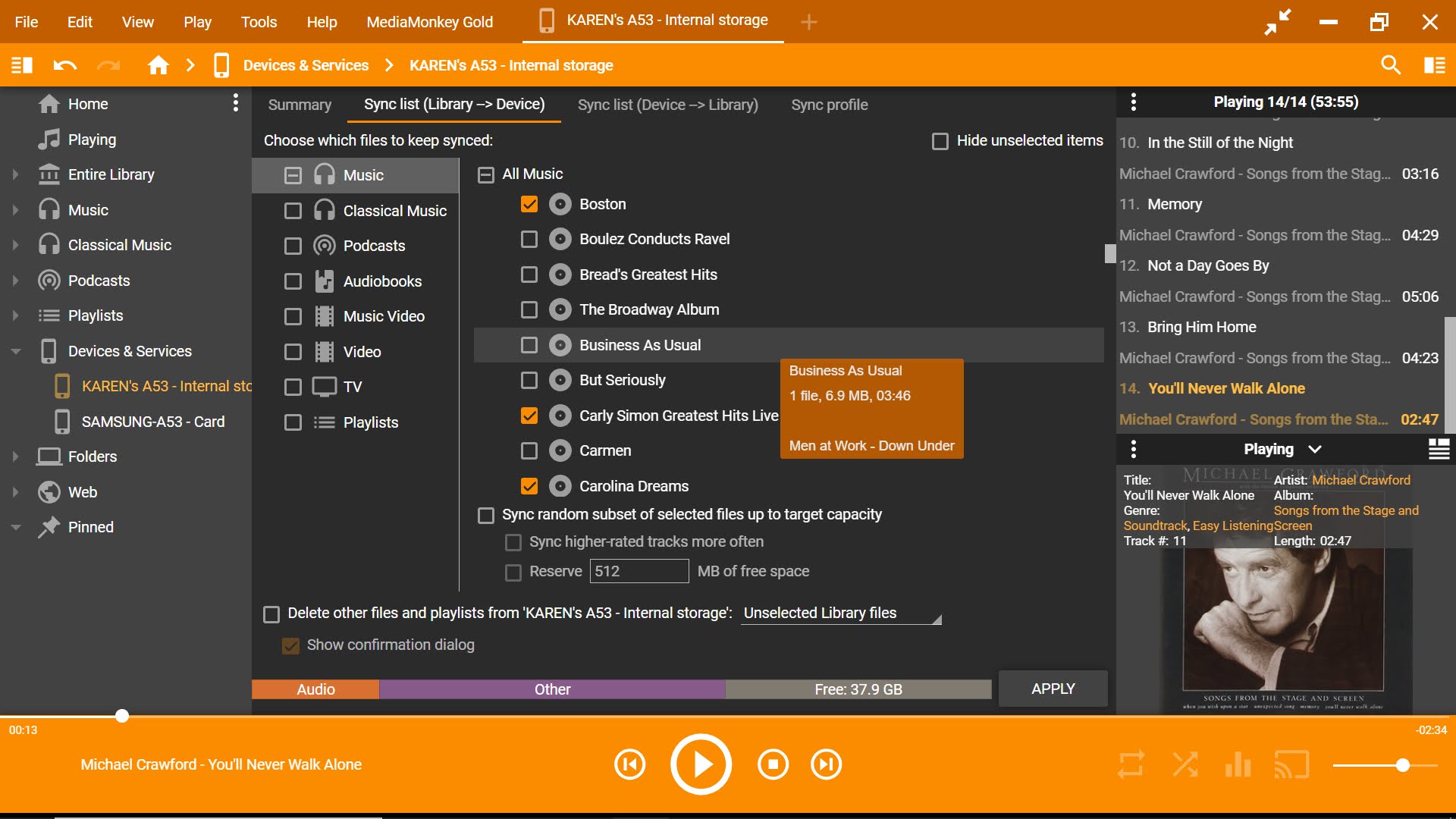Image resolution: width=1456 pixels, height=819 pixels.
Task: Enable Hide unselected items checkbox
Action: tap(940, 141)
